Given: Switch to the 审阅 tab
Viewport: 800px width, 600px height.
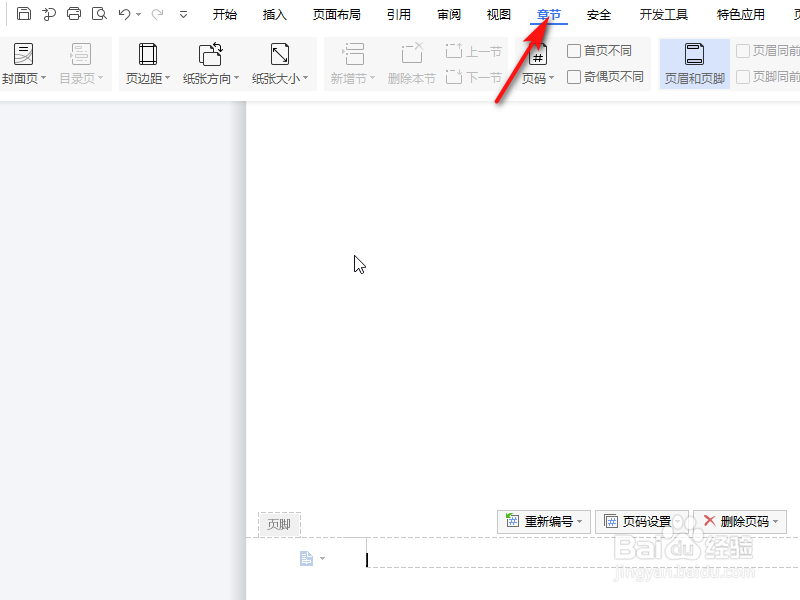Looking at the screenshot, I should click(449, 15).
